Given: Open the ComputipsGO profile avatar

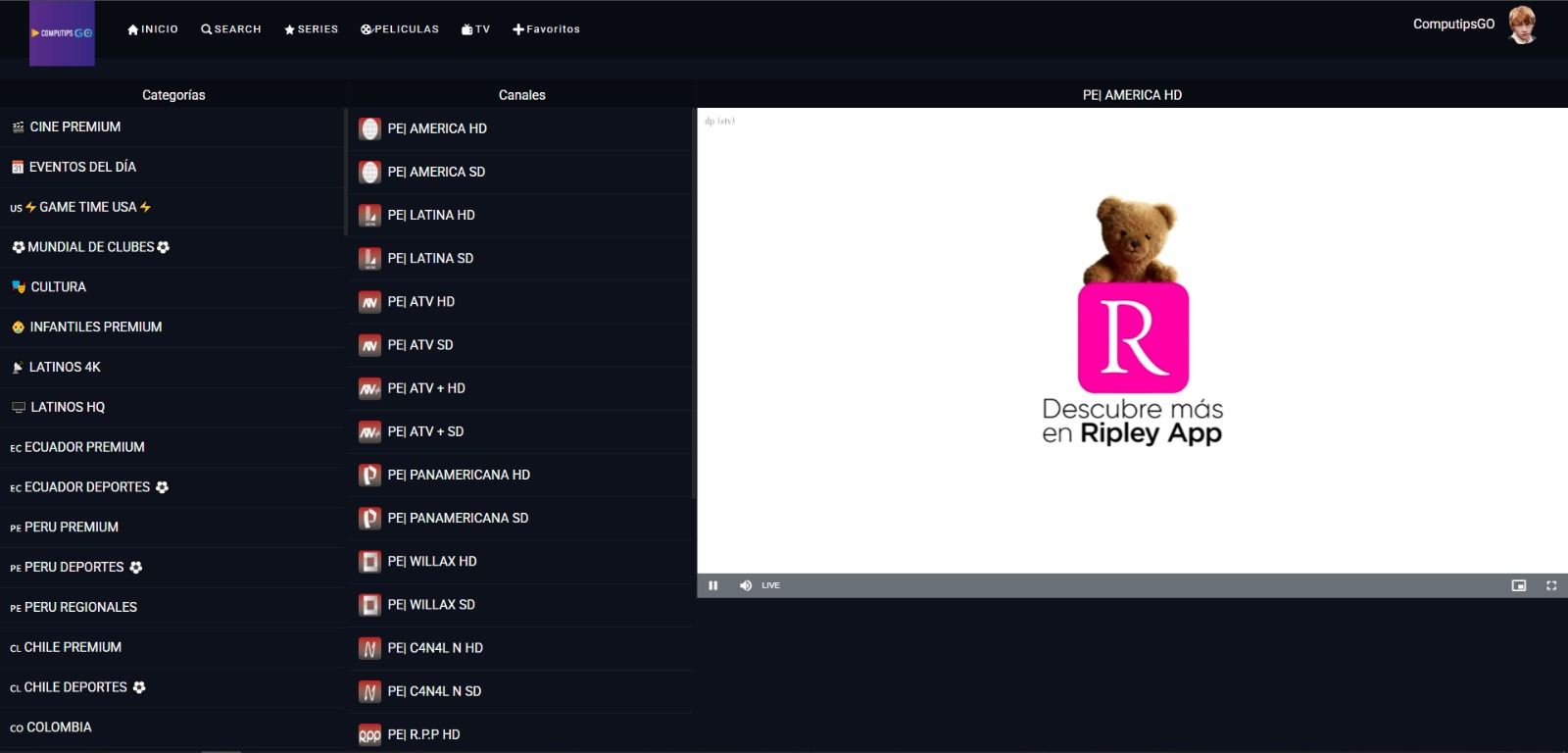Looking at the screenshot, I should pyautogui.click(x=1522, y=25).
